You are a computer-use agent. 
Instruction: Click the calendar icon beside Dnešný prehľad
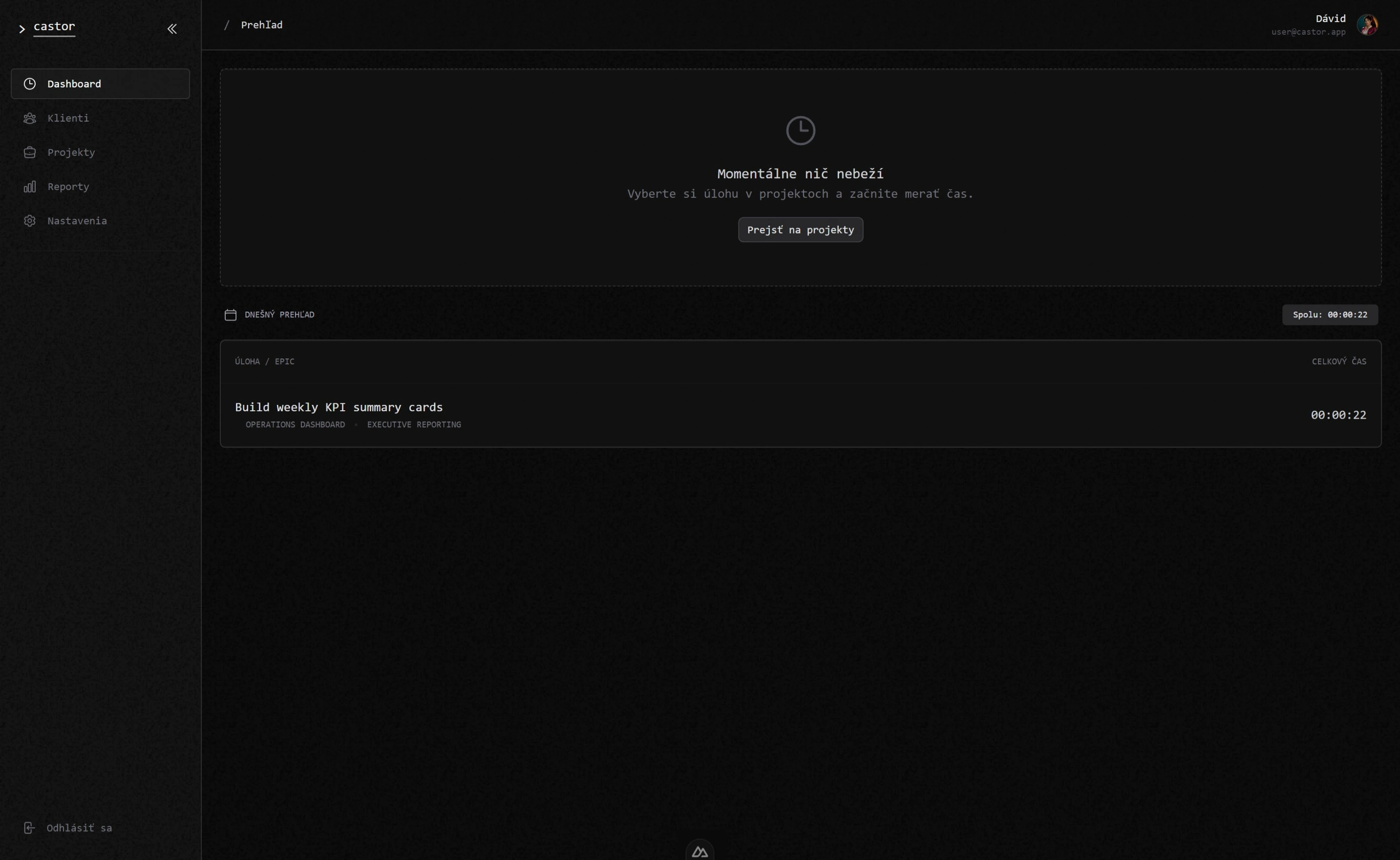[x=231, y=315]
